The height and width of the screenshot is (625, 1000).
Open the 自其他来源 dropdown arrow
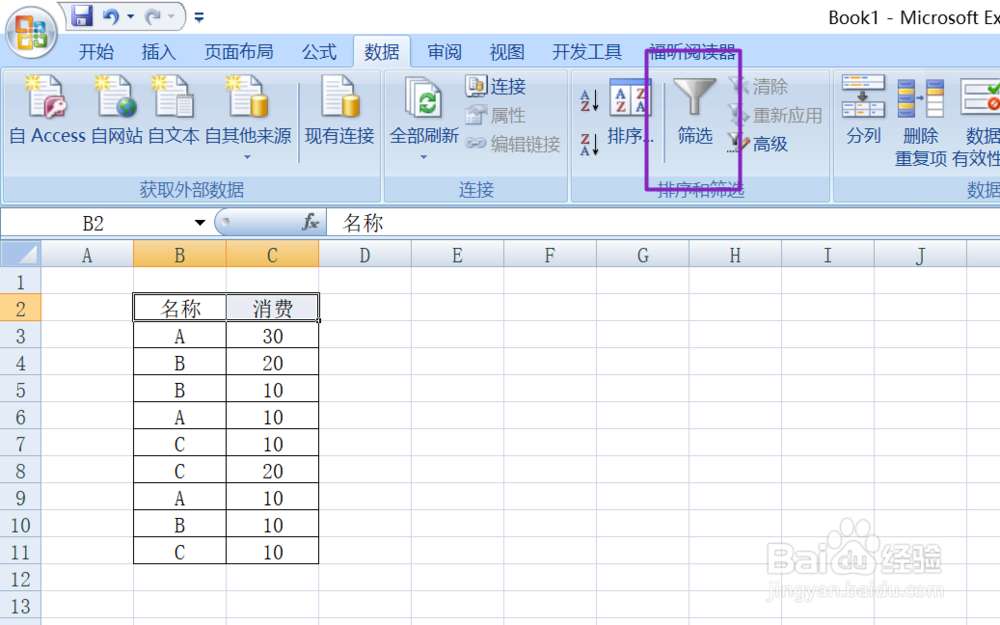(x=247, y=155)
